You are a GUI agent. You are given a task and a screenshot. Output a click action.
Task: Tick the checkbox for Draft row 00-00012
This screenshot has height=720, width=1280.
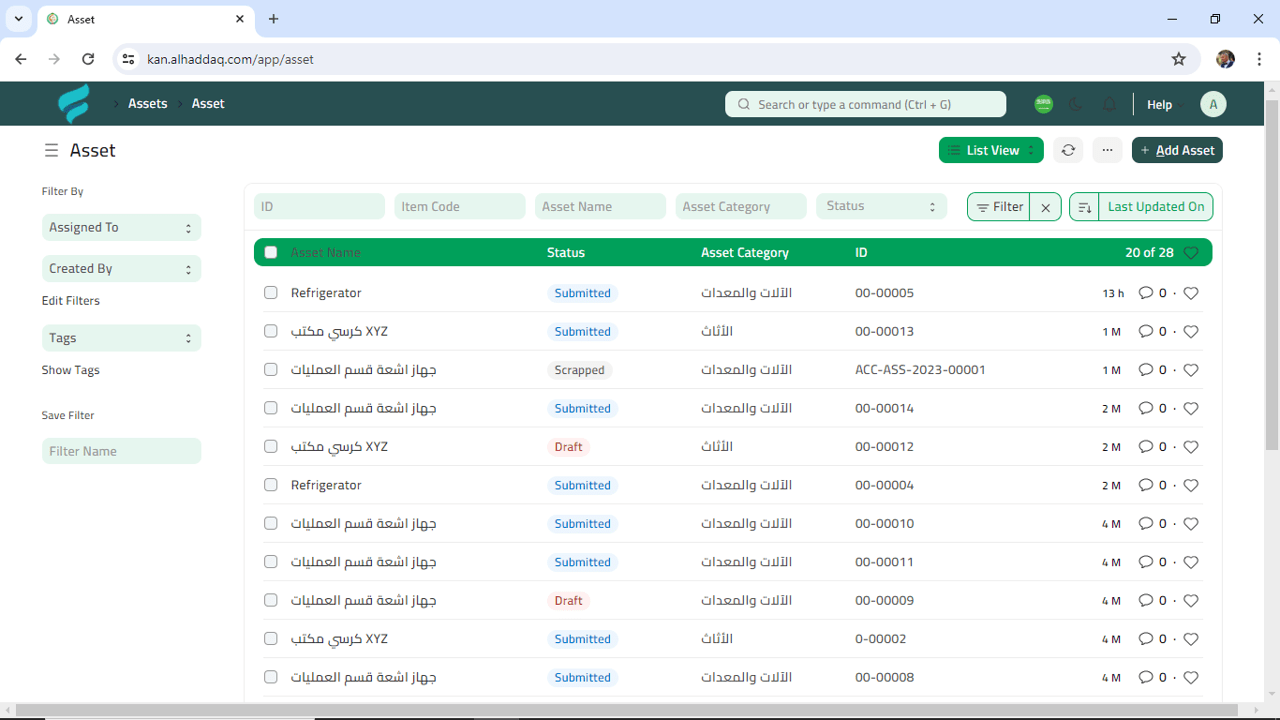pyautogui.click(x=271, y=447)
